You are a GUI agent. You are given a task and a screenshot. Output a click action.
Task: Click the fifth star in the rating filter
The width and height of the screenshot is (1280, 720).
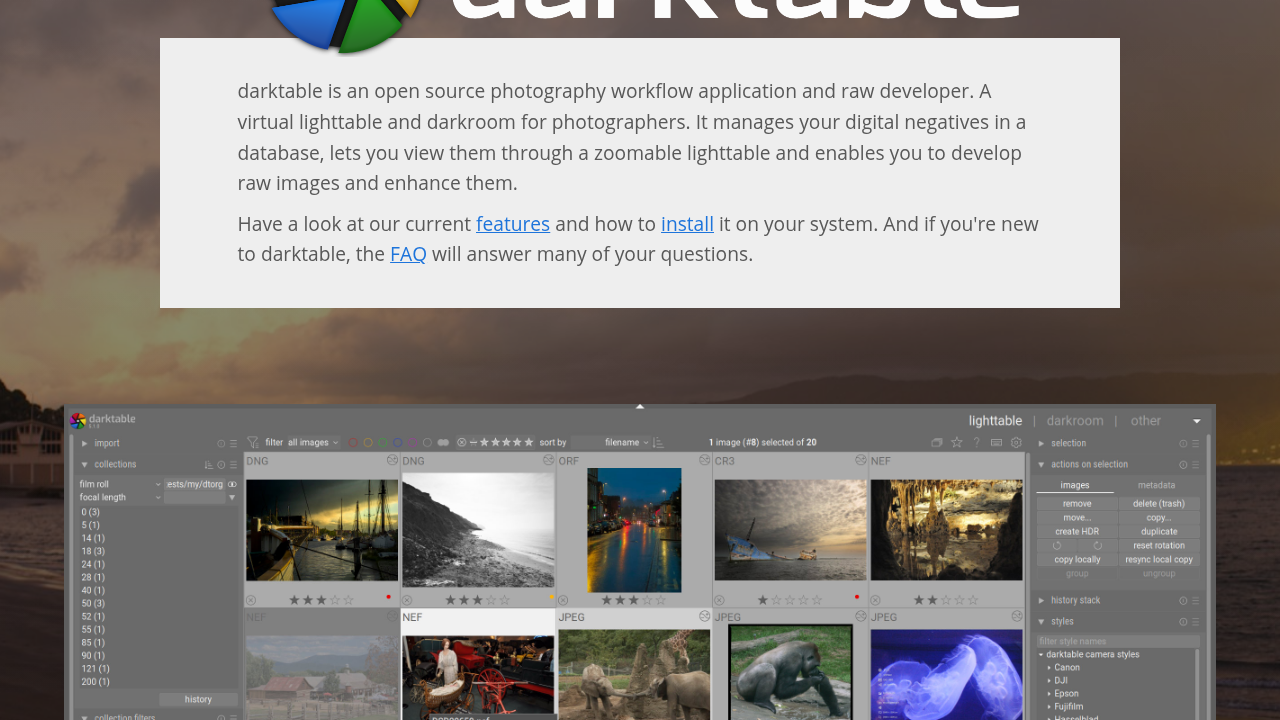click(x=528, y=442)
